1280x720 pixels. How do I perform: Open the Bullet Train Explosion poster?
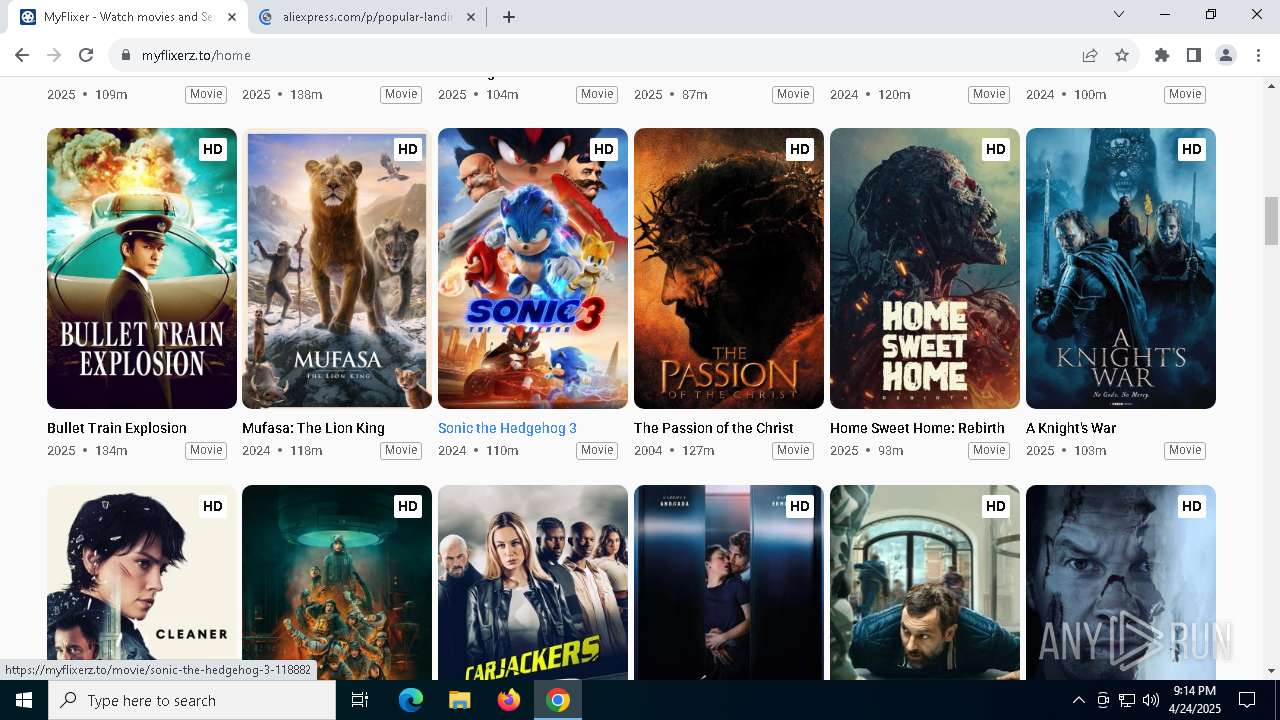tap(142, 268)
